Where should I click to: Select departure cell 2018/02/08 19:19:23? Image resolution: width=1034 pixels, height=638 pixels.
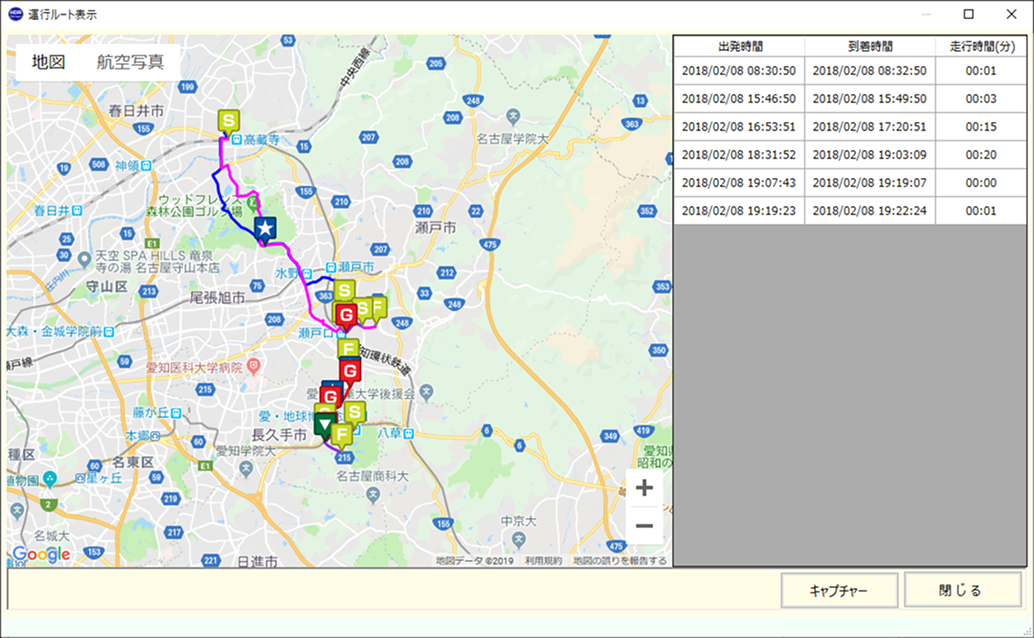click(739, 211)
